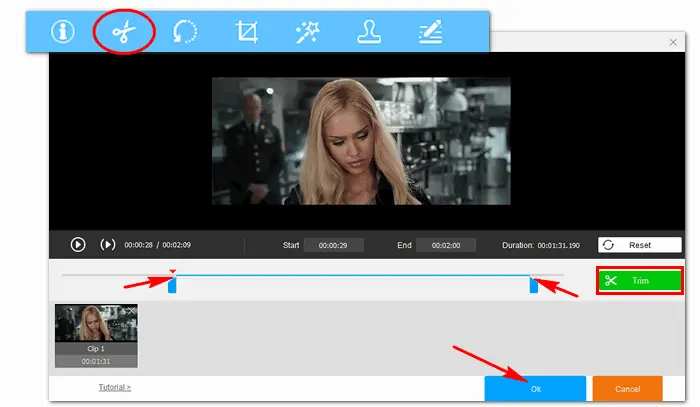Image resolution: width=700 pixels, height=407 pixels.
Task: Click the red playhead marker
Action: pos(173,271)
